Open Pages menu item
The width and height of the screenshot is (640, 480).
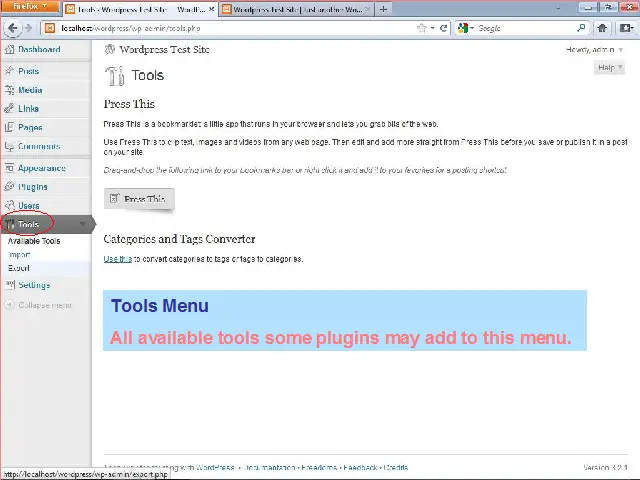point(30,128)
